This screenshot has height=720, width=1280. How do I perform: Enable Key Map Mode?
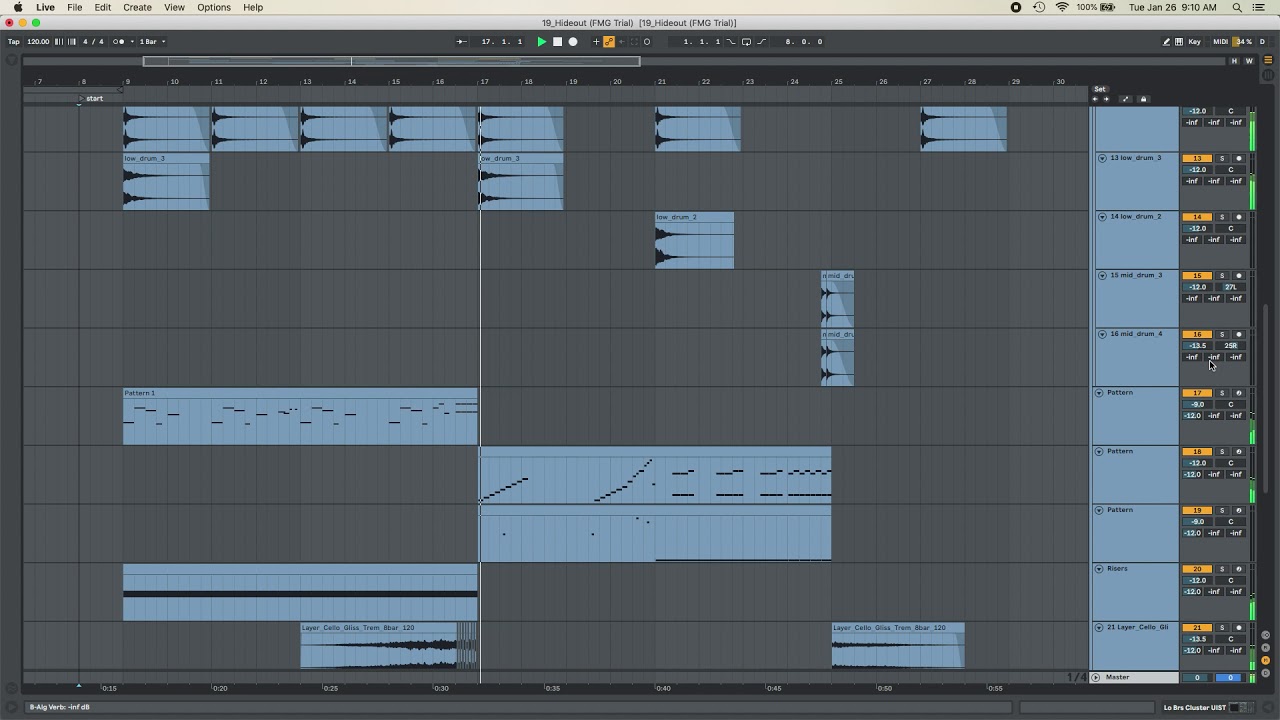pos(1194,42)
